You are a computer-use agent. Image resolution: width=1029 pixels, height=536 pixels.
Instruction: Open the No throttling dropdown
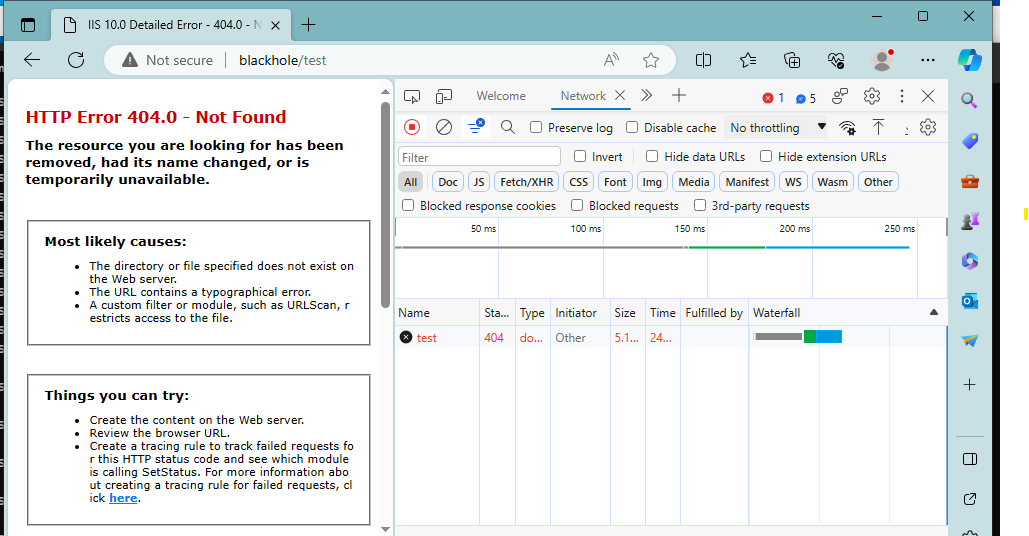click(777, 127)
